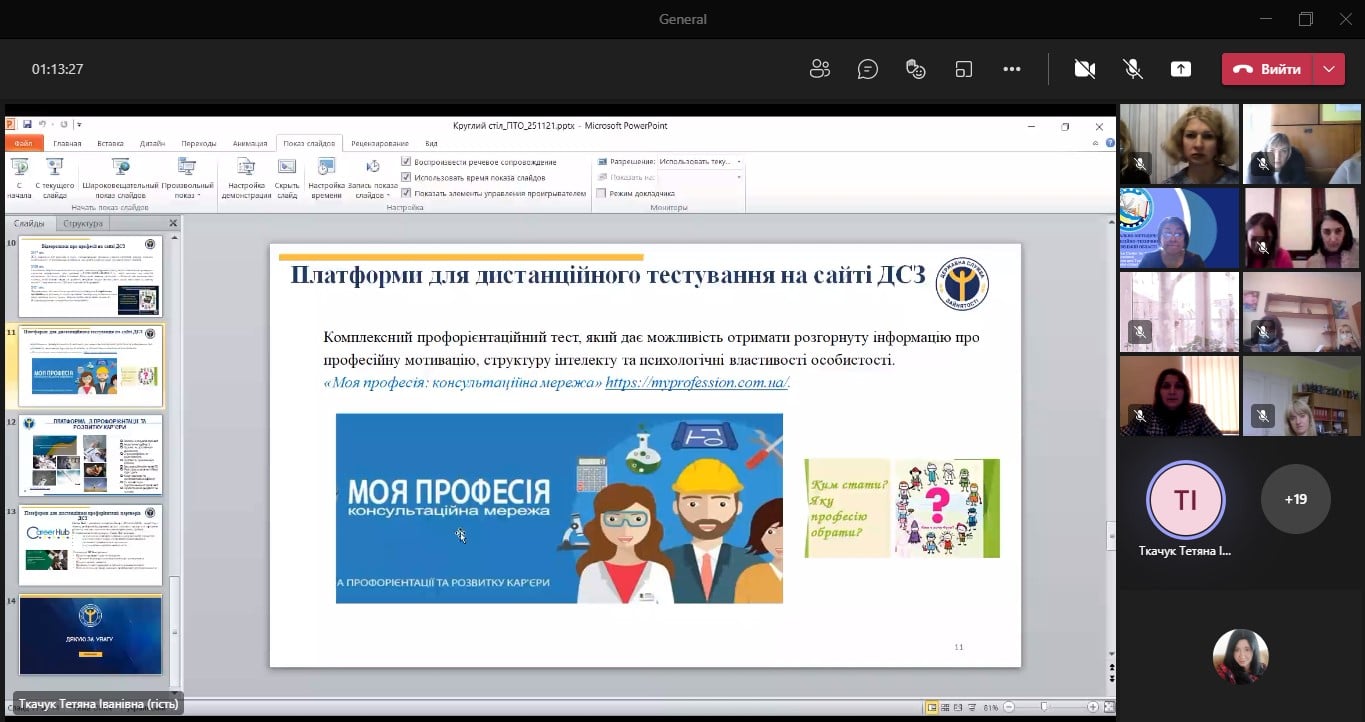
Task: Open the participants list in Teams
Action: click(820, 69)
